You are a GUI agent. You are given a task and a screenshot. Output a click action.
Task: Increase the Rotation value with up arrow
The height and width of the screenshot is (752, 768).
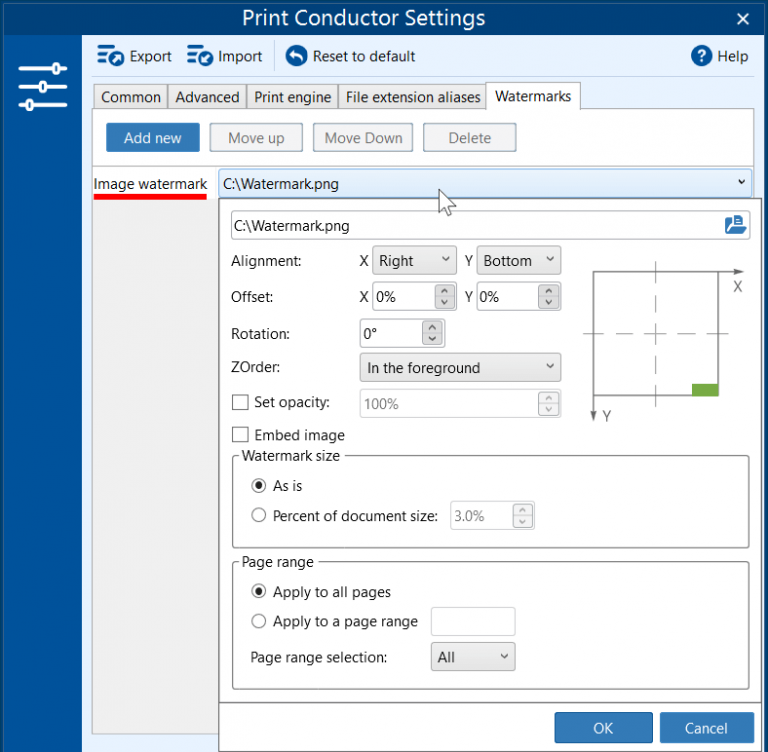click(432, 327)
